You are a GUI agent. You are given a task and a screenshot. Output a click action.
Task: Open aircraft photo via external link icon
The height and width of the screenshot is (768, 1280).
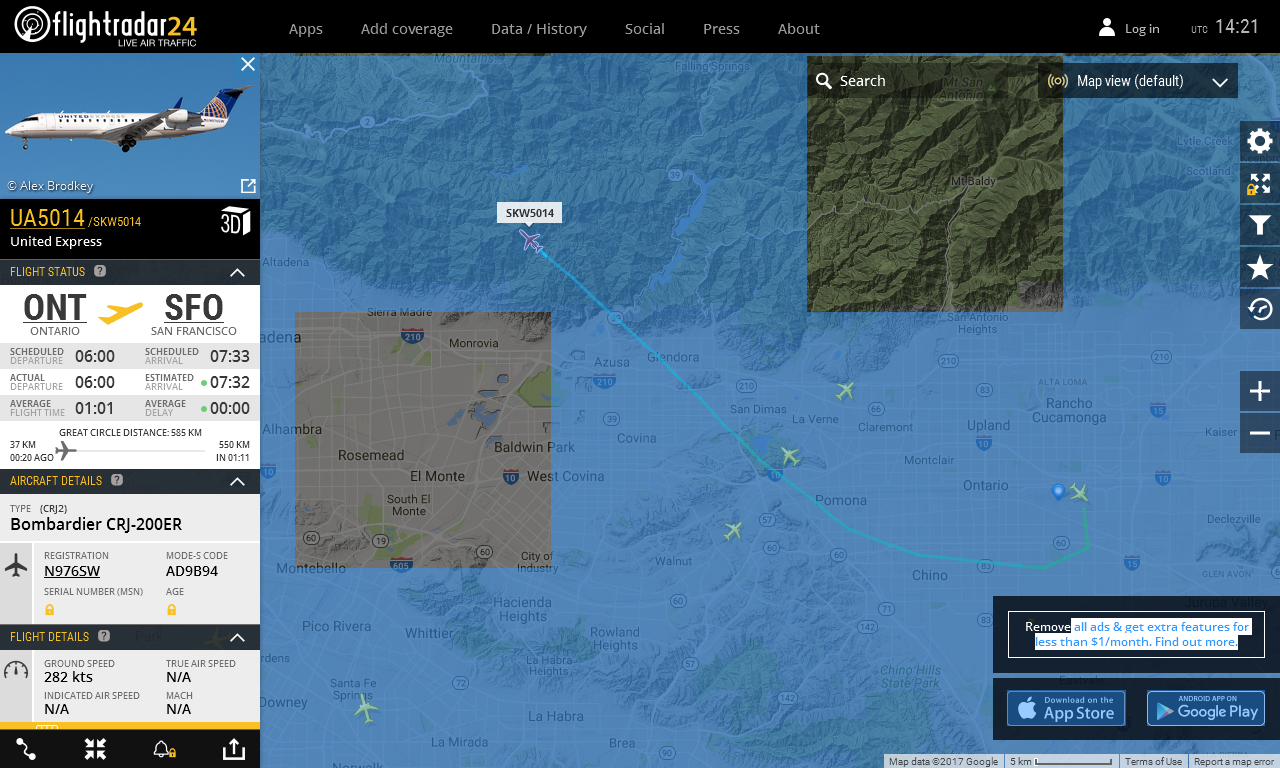(248, 186)
